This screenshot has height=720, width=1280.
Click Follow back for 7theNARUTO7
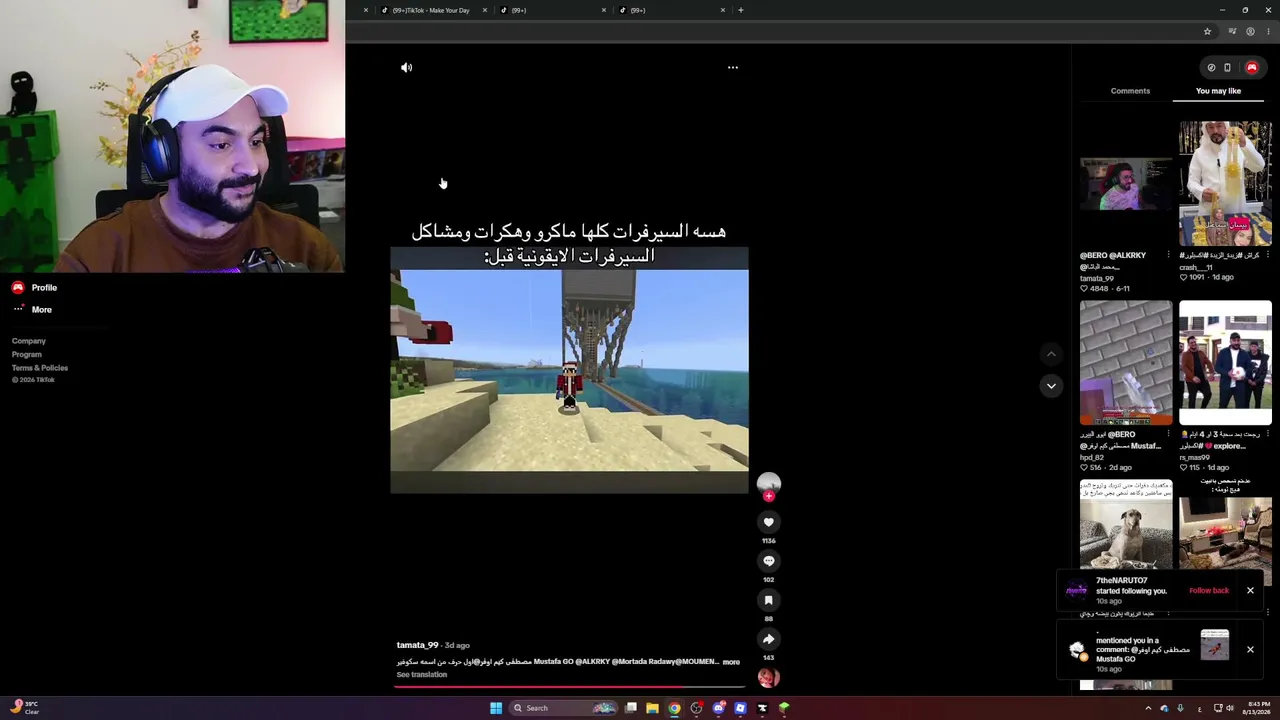pos(1209,591)
